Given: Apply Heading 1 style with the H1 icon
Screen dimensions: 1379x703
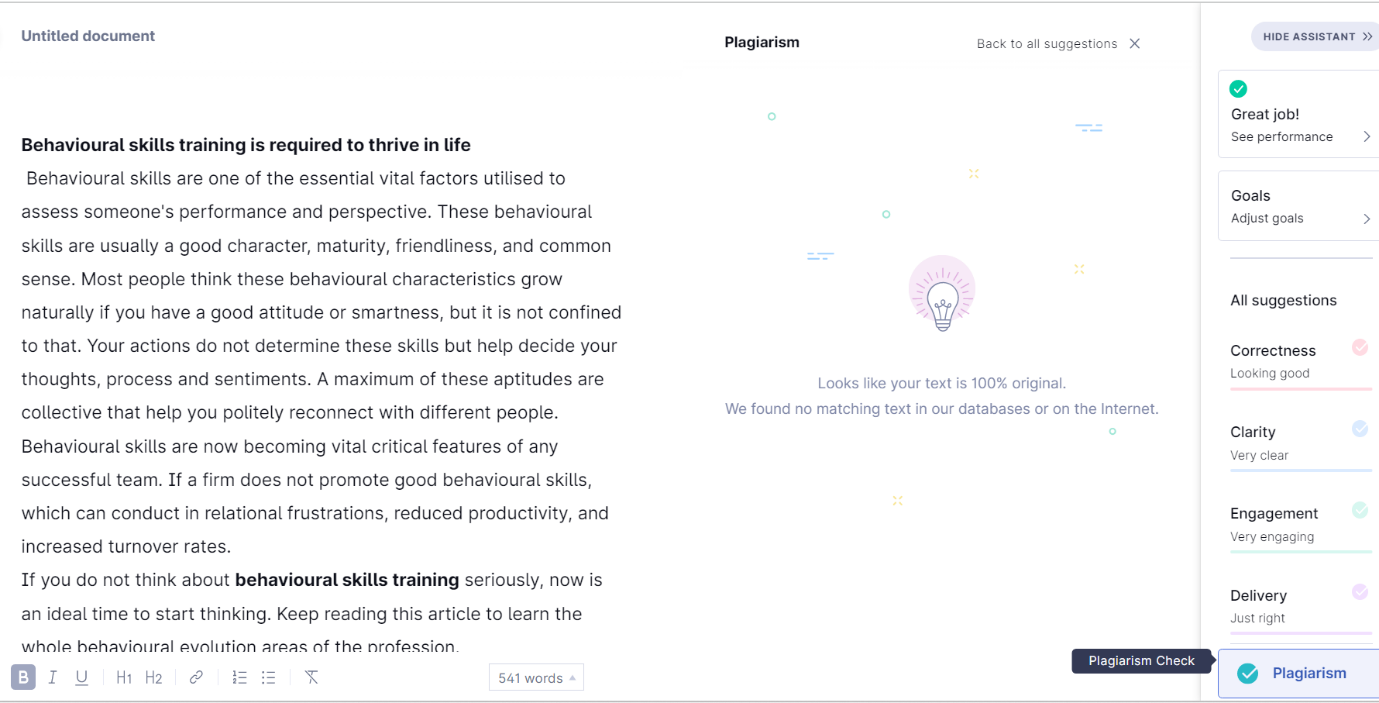Looking at the screenshot, I should tap(124, 677).
